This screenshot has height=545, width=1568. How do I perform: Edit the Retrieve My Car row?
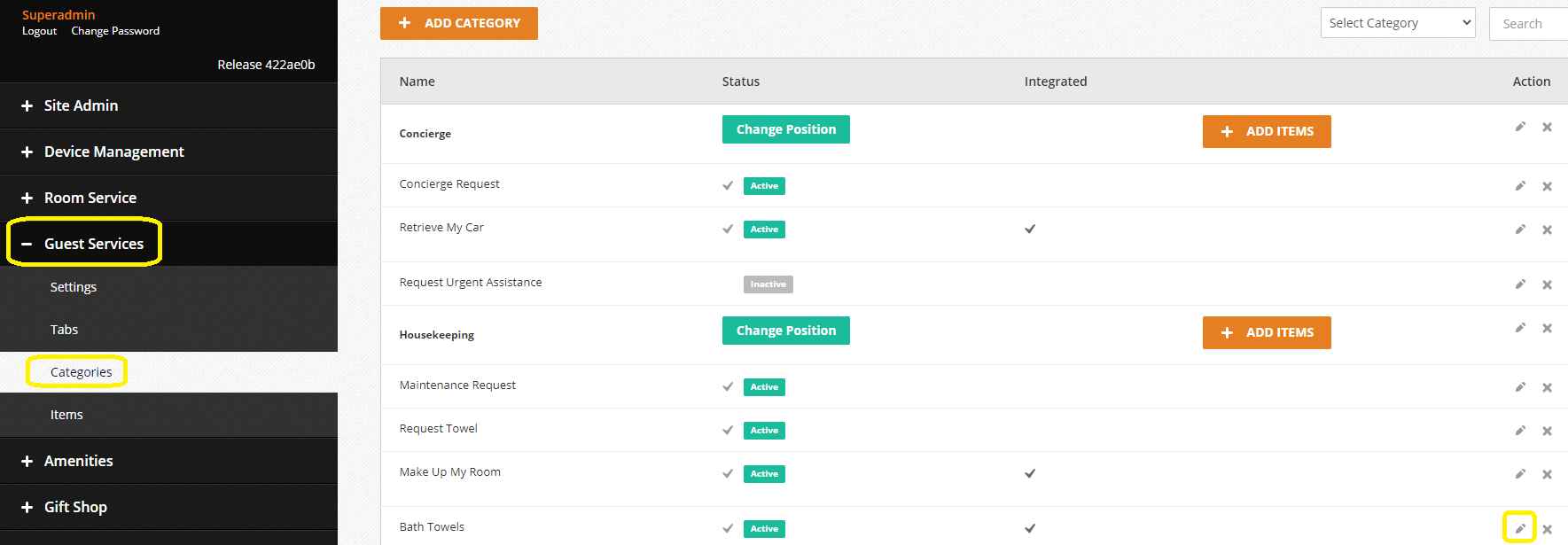1519,230
